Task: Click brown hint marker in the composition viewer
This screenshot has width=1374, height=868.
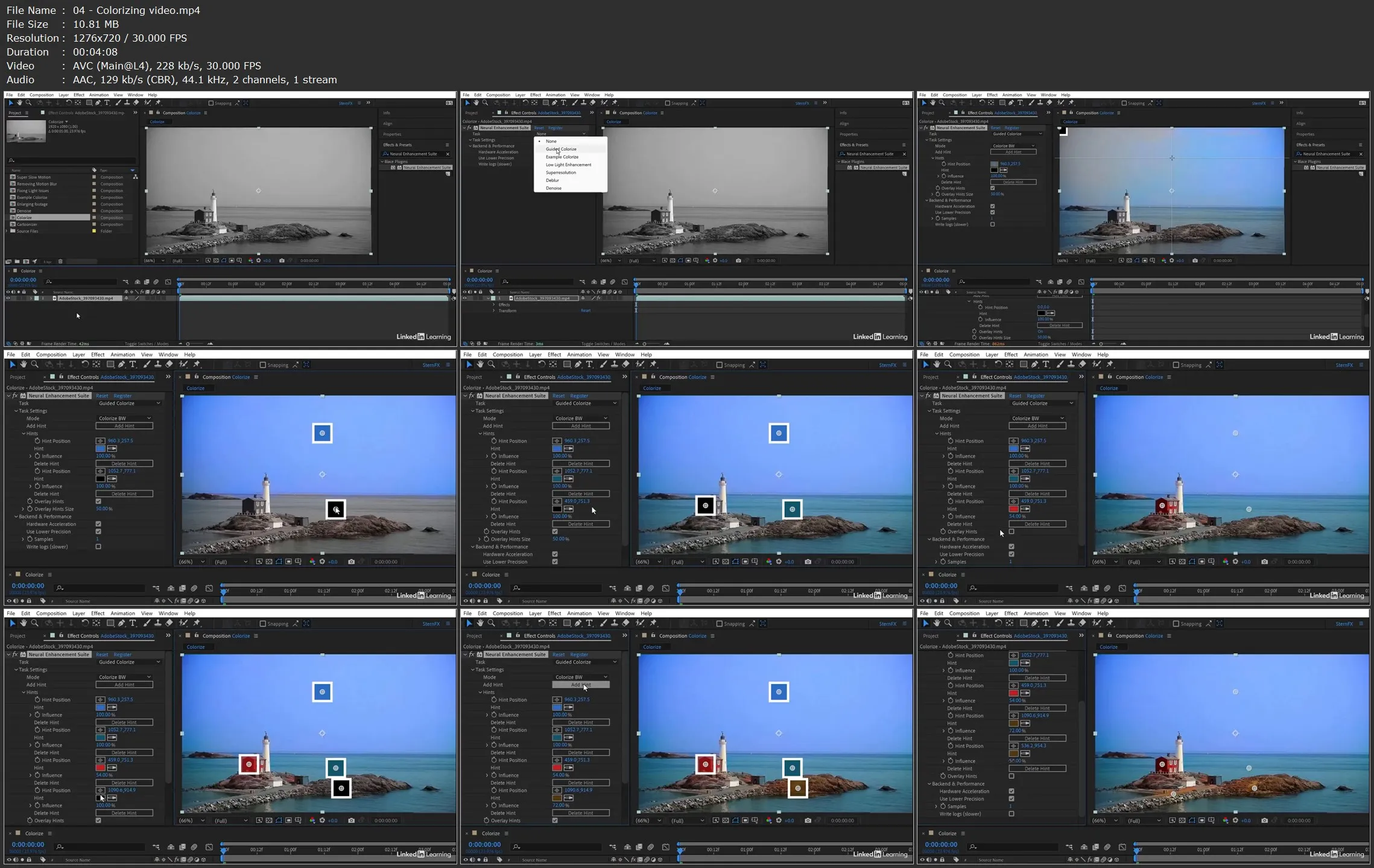Action: [798, 788]
